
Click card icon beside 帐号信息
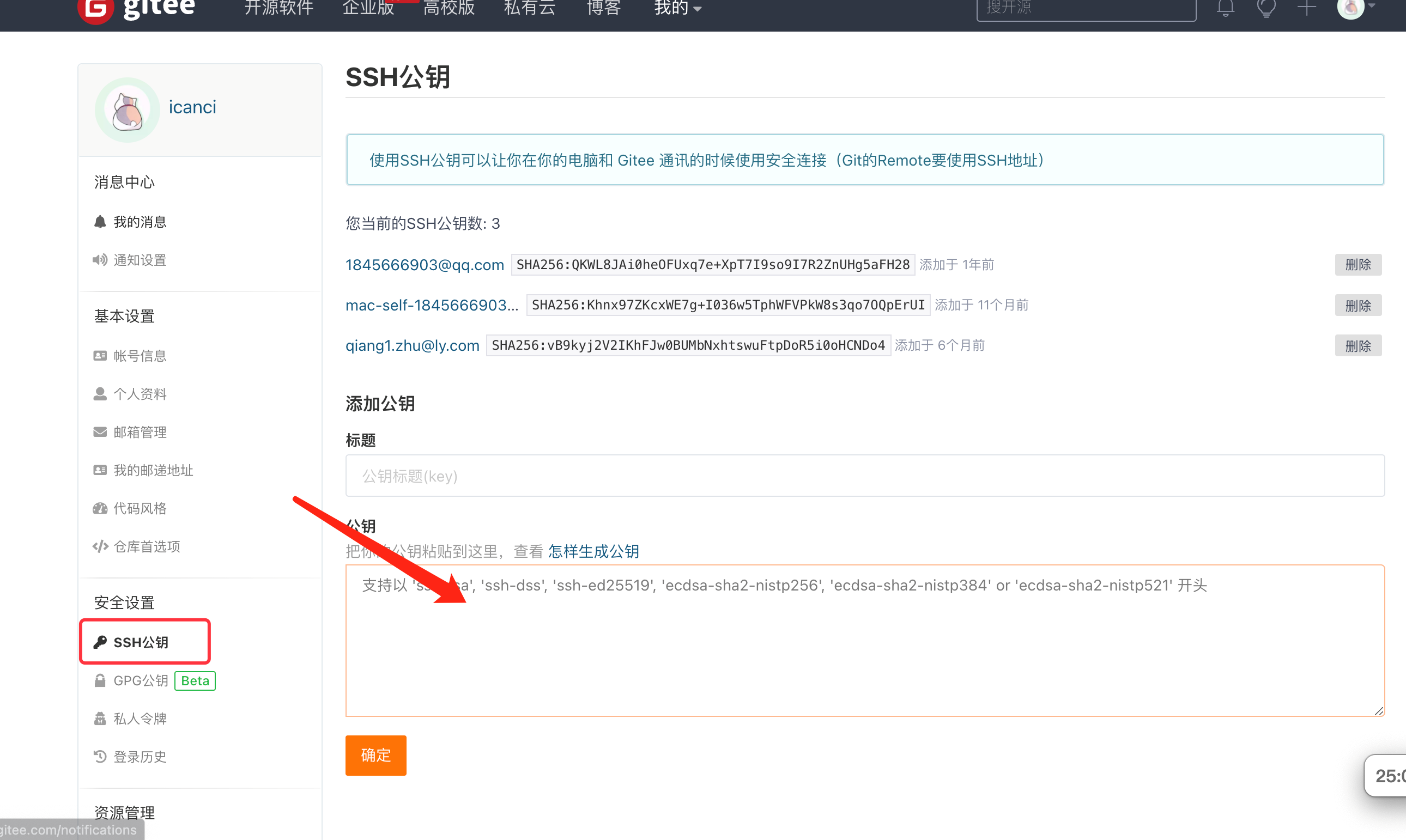click(x=100, y=356)
